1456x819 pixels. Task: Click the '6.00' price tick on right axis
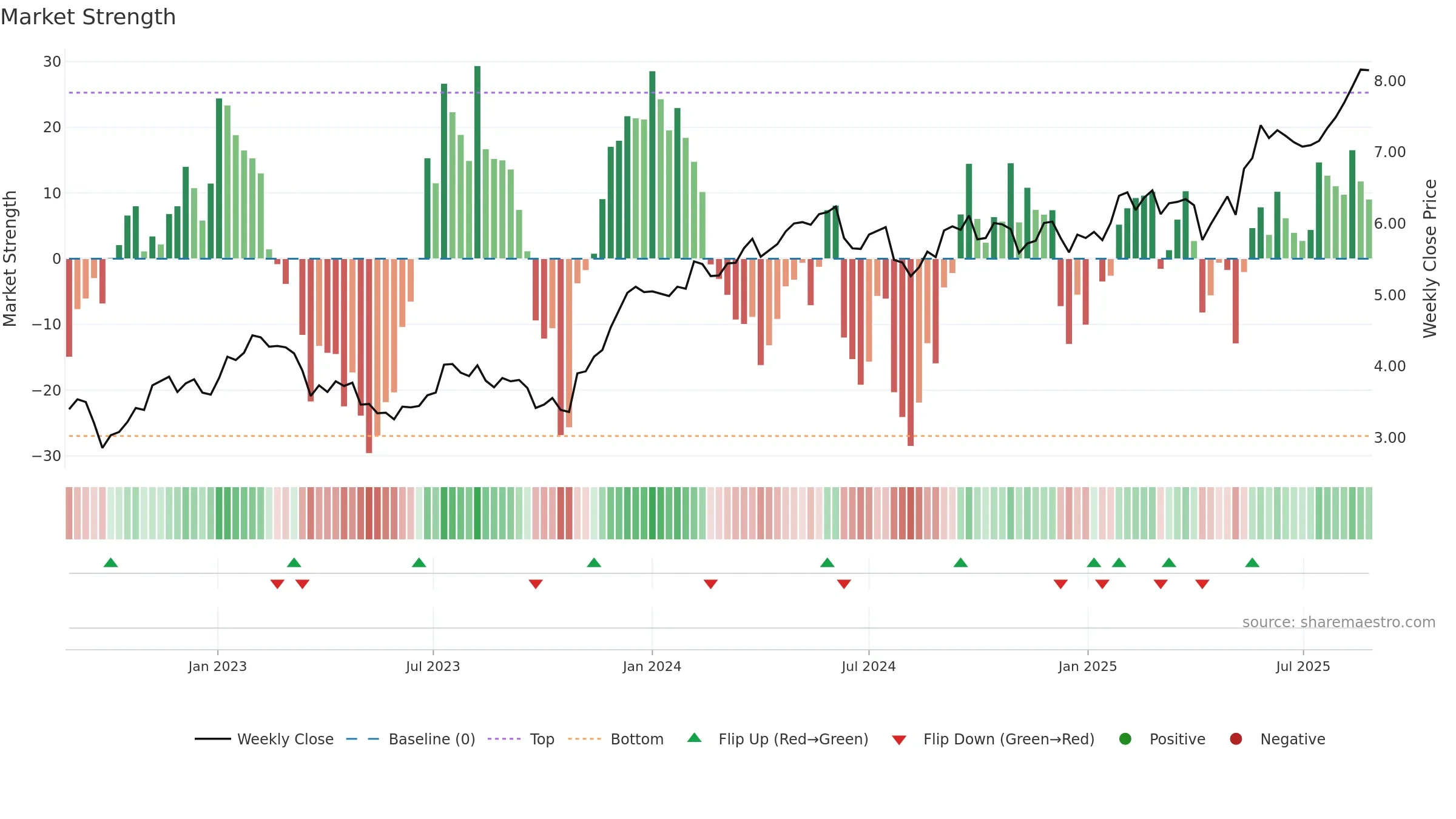point(1390,224)
